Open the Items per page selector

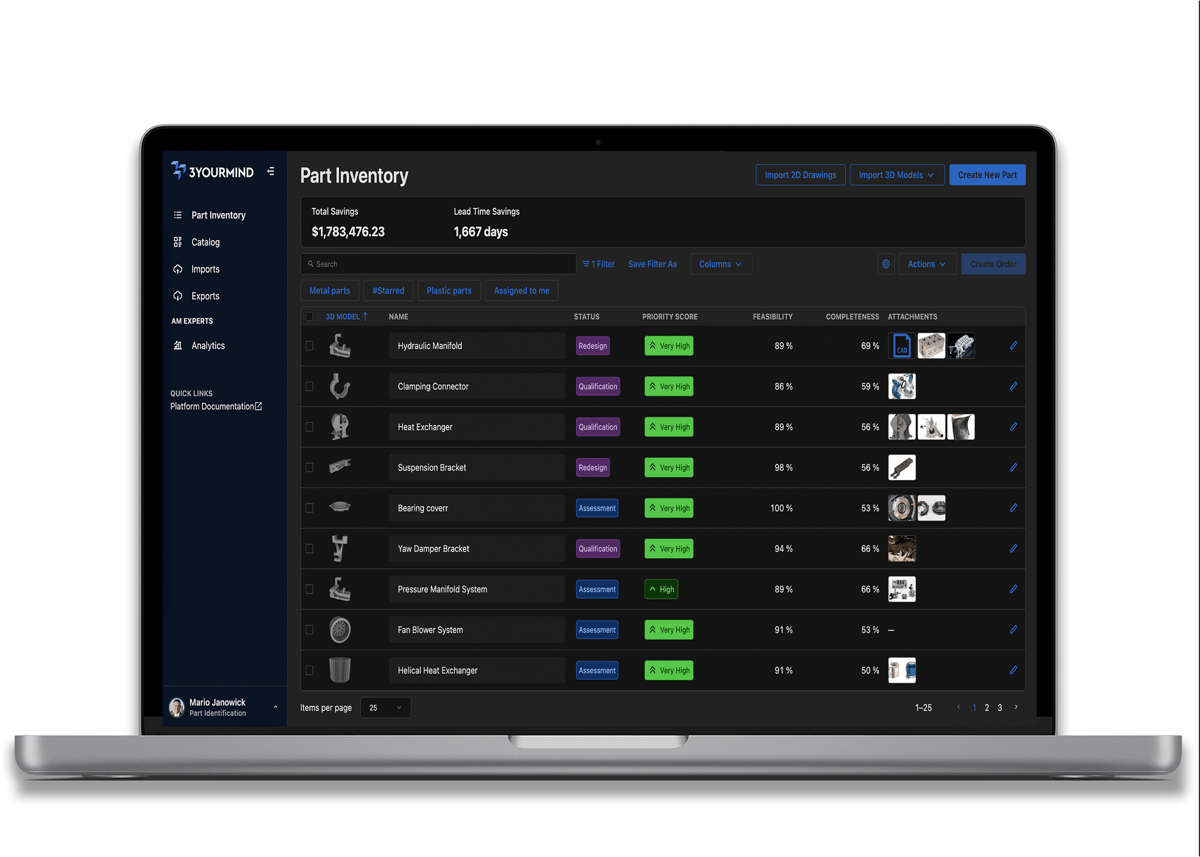tap(385, 707)
